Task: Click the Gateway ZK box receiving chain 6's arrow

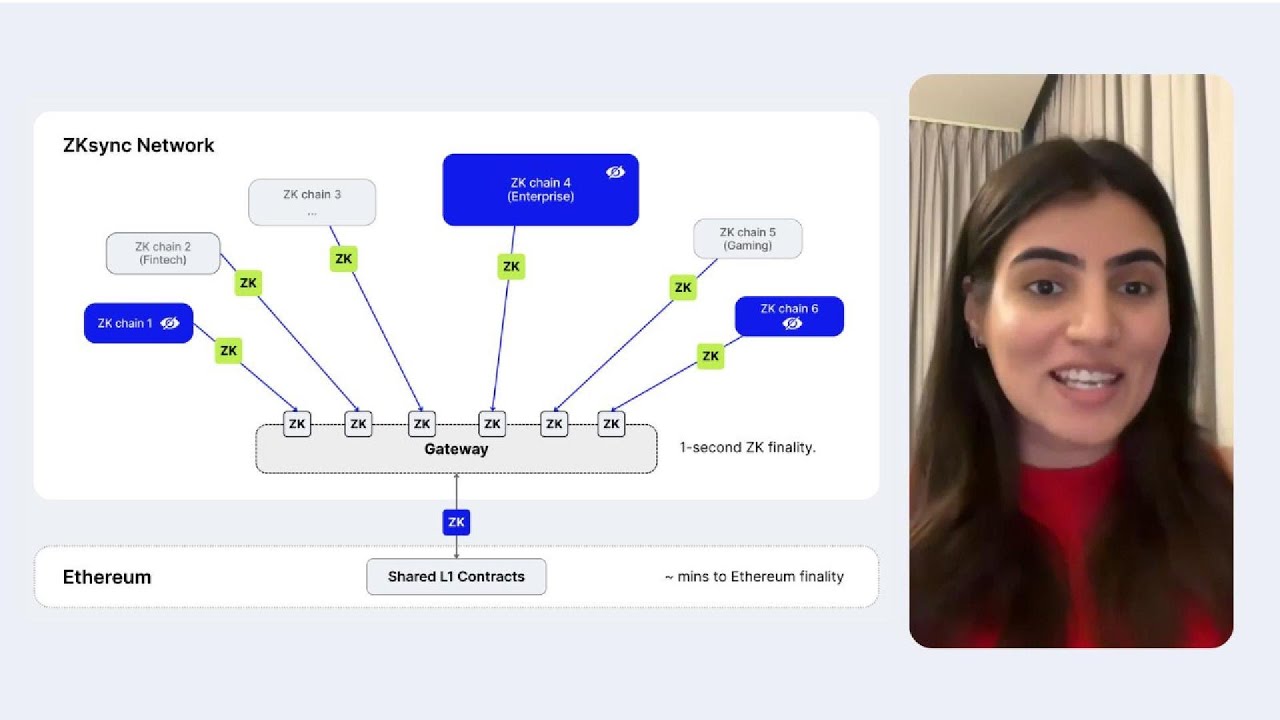Action: click(612, 424)
